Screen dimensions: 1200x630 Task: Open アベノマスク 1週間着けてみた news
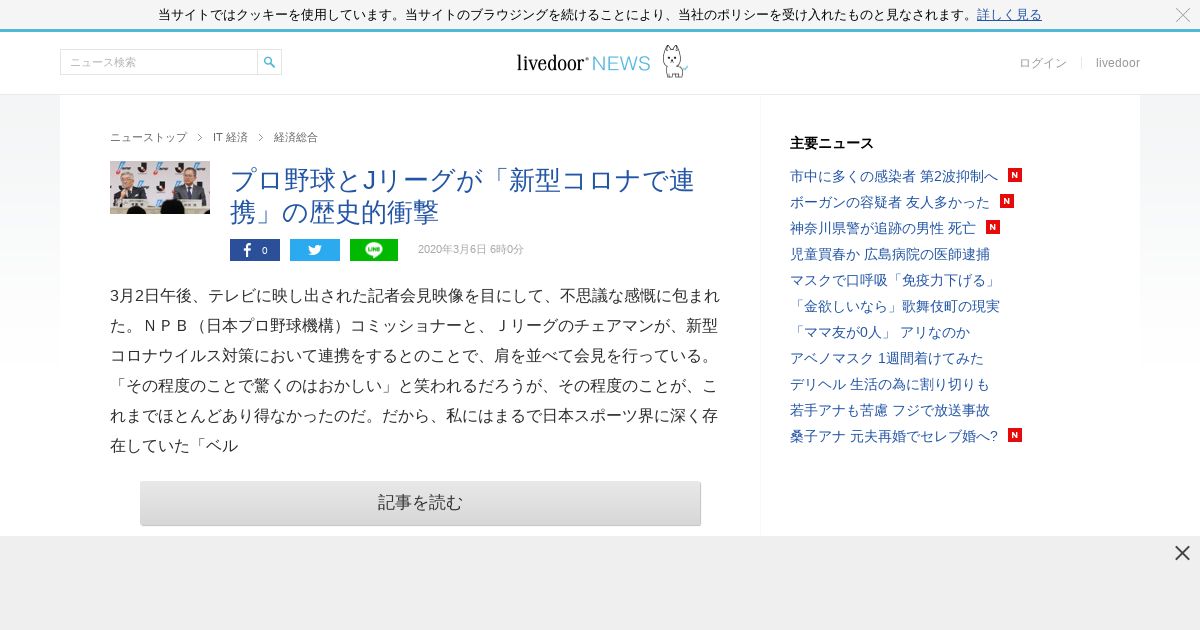(887, 358)
